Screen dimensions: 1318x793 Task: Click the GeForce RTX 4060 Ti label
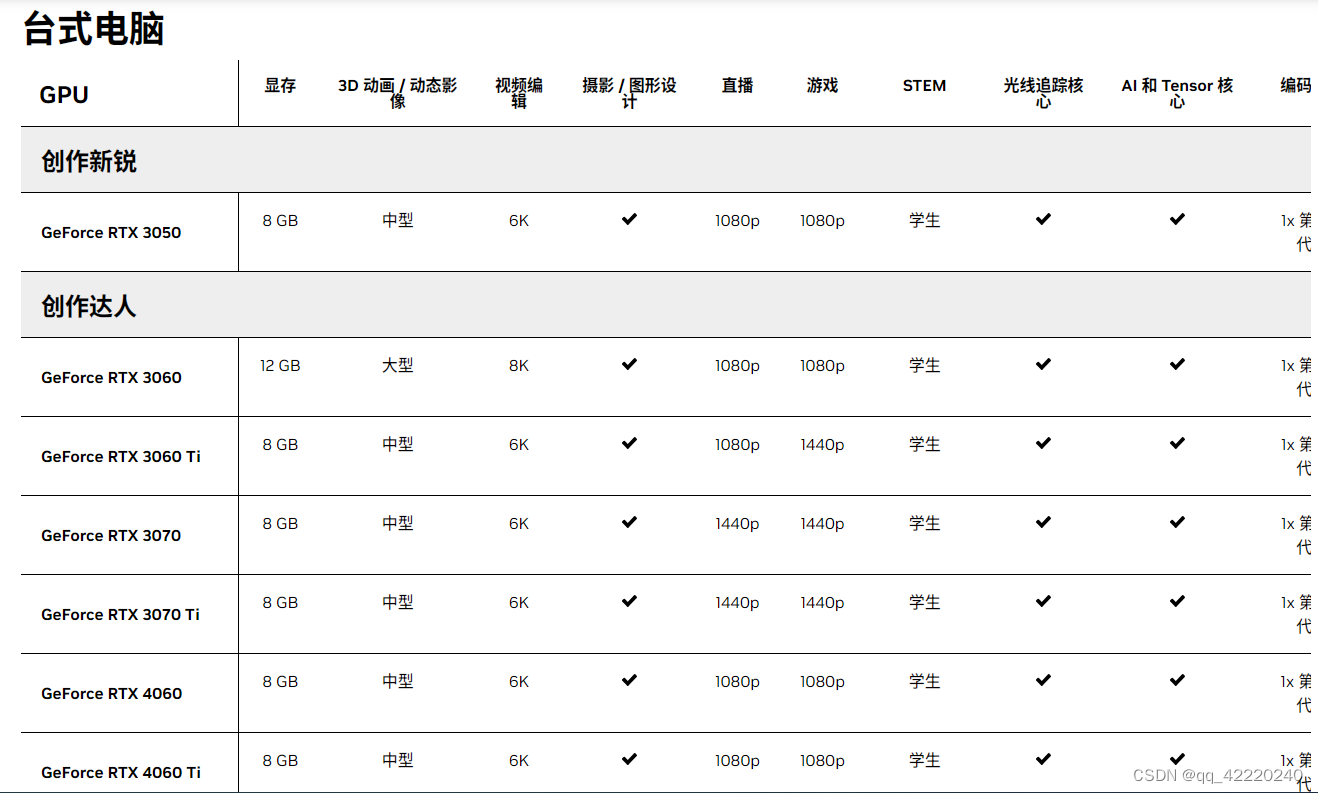click(x=121, y=773)
